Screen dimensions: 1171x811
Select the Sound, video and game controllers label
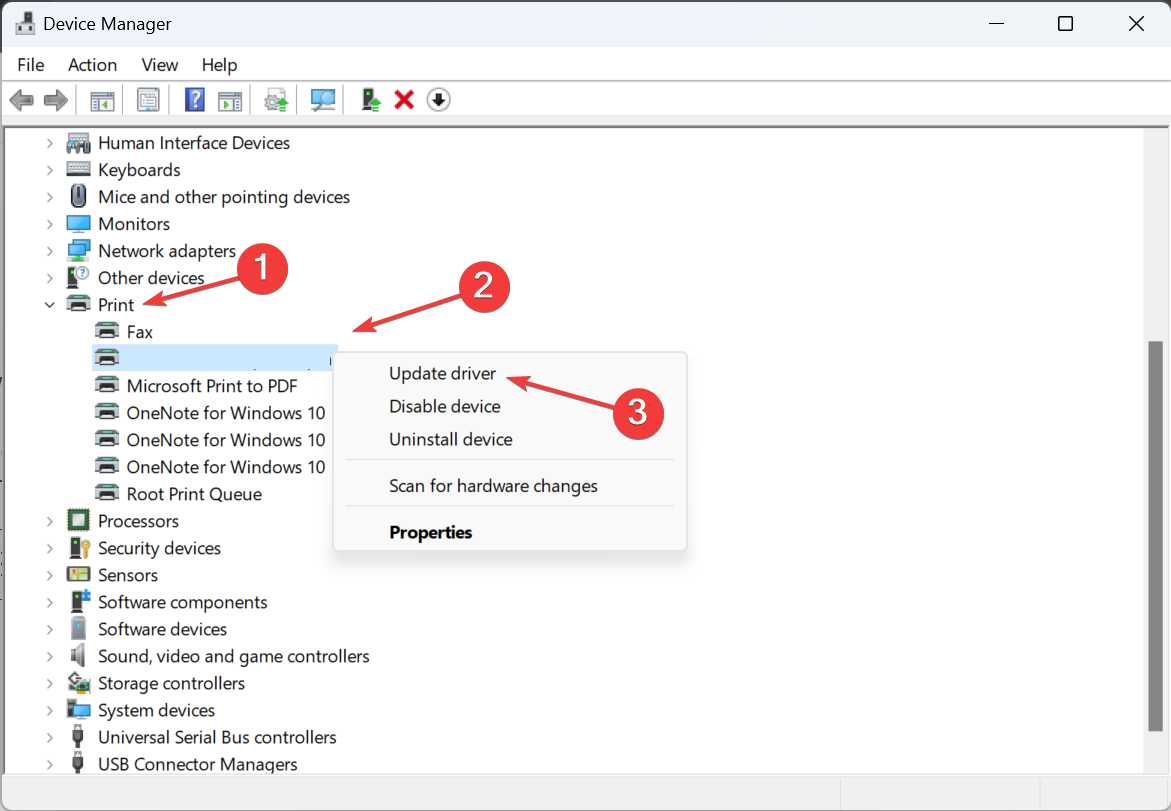234,656
